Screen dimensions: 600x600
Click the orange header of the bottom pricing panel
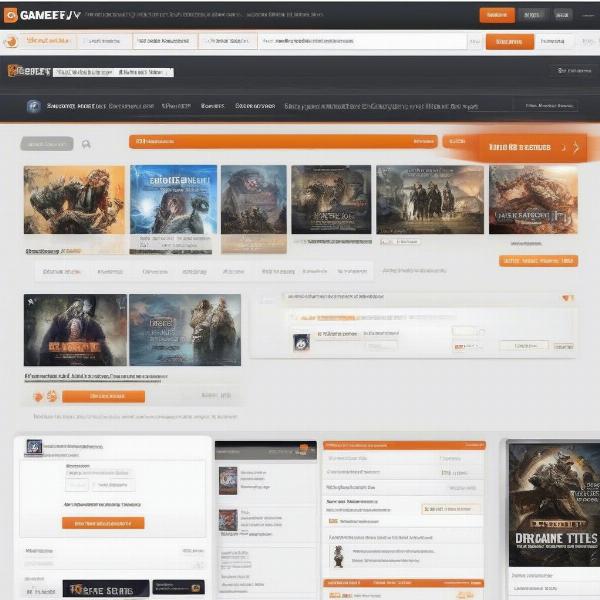[404, 445]
